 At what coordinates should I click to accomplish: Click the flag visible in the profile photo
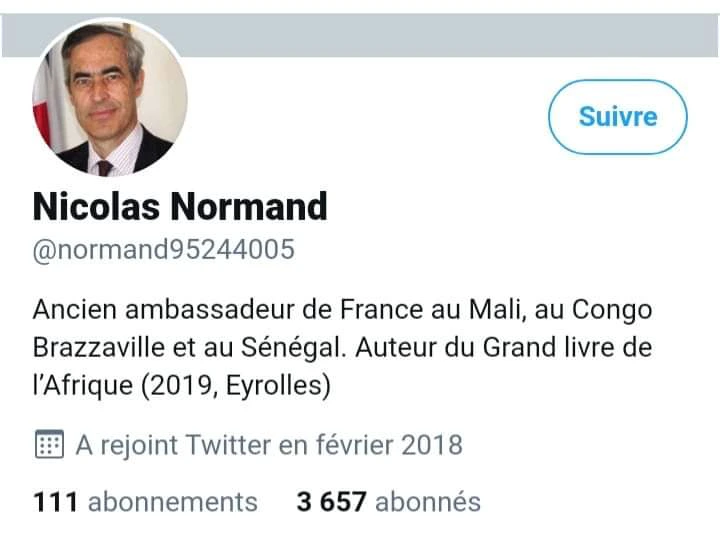tap(43, 112)
